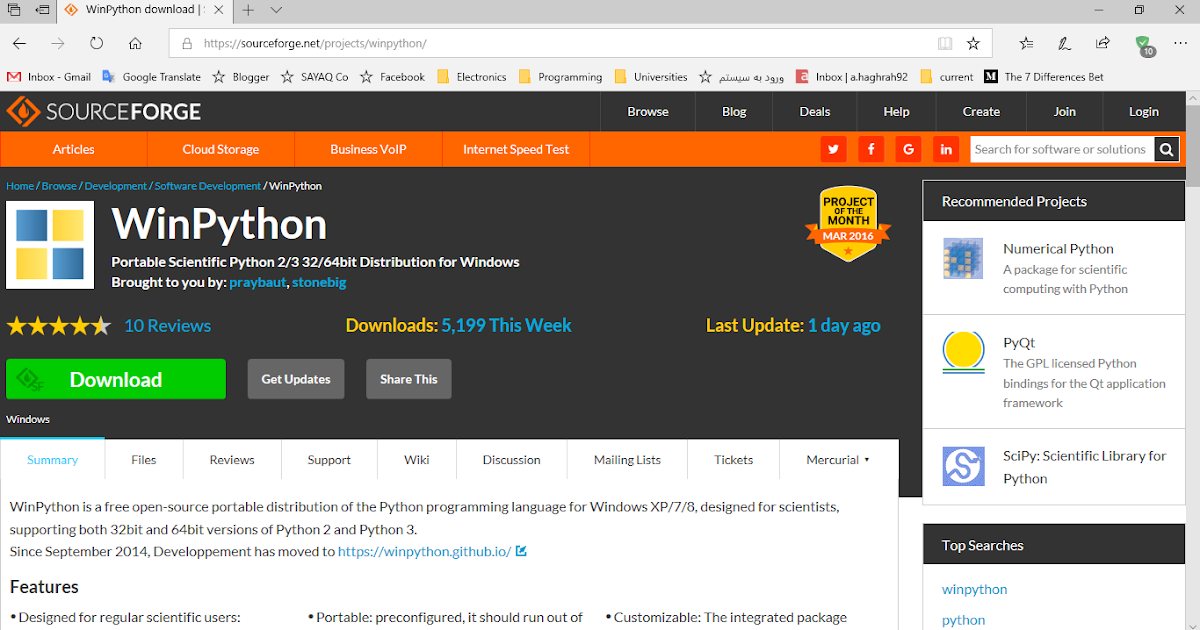The image size is (1200, 630).
Task: Open the green shield extension icon
Action: 1144,45
